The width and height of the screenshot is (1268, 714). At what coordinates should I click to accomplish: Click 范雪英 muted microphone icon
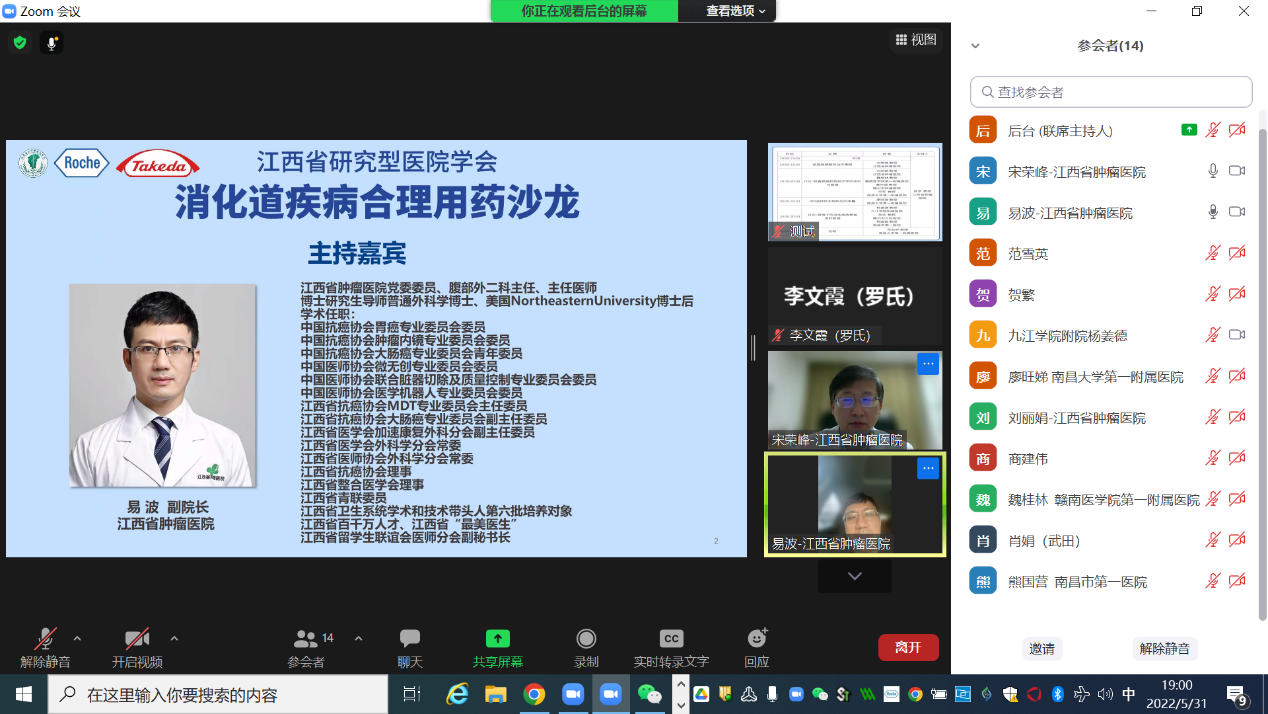point(1213,253)
